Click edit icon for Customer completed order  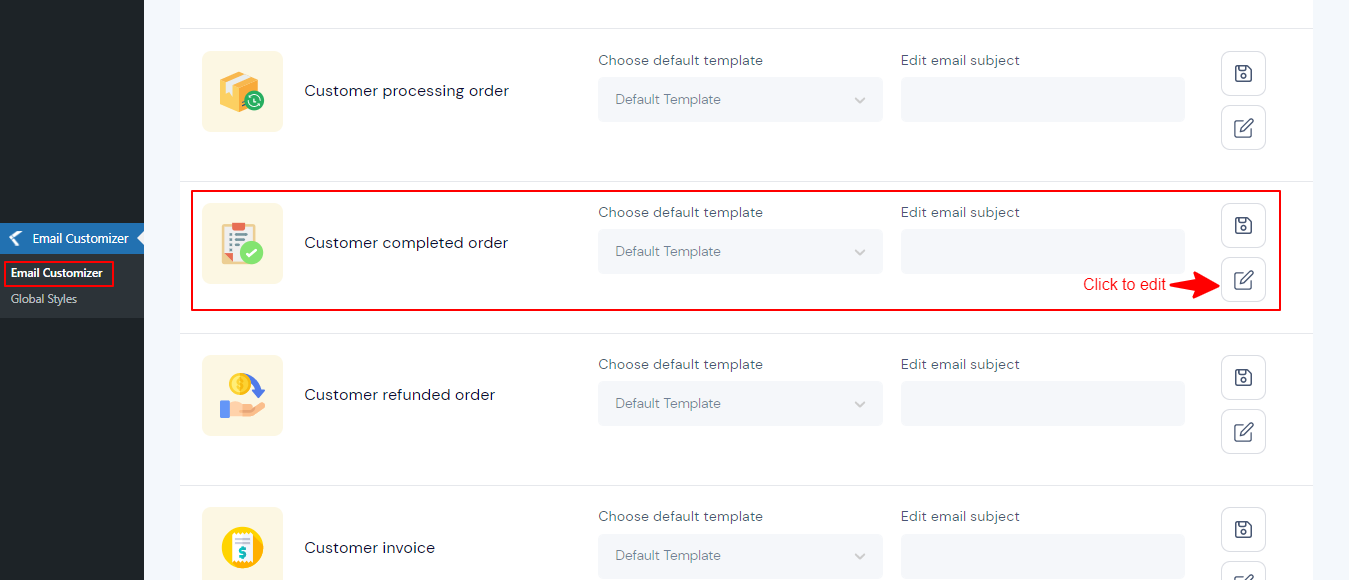[1243, 279]
